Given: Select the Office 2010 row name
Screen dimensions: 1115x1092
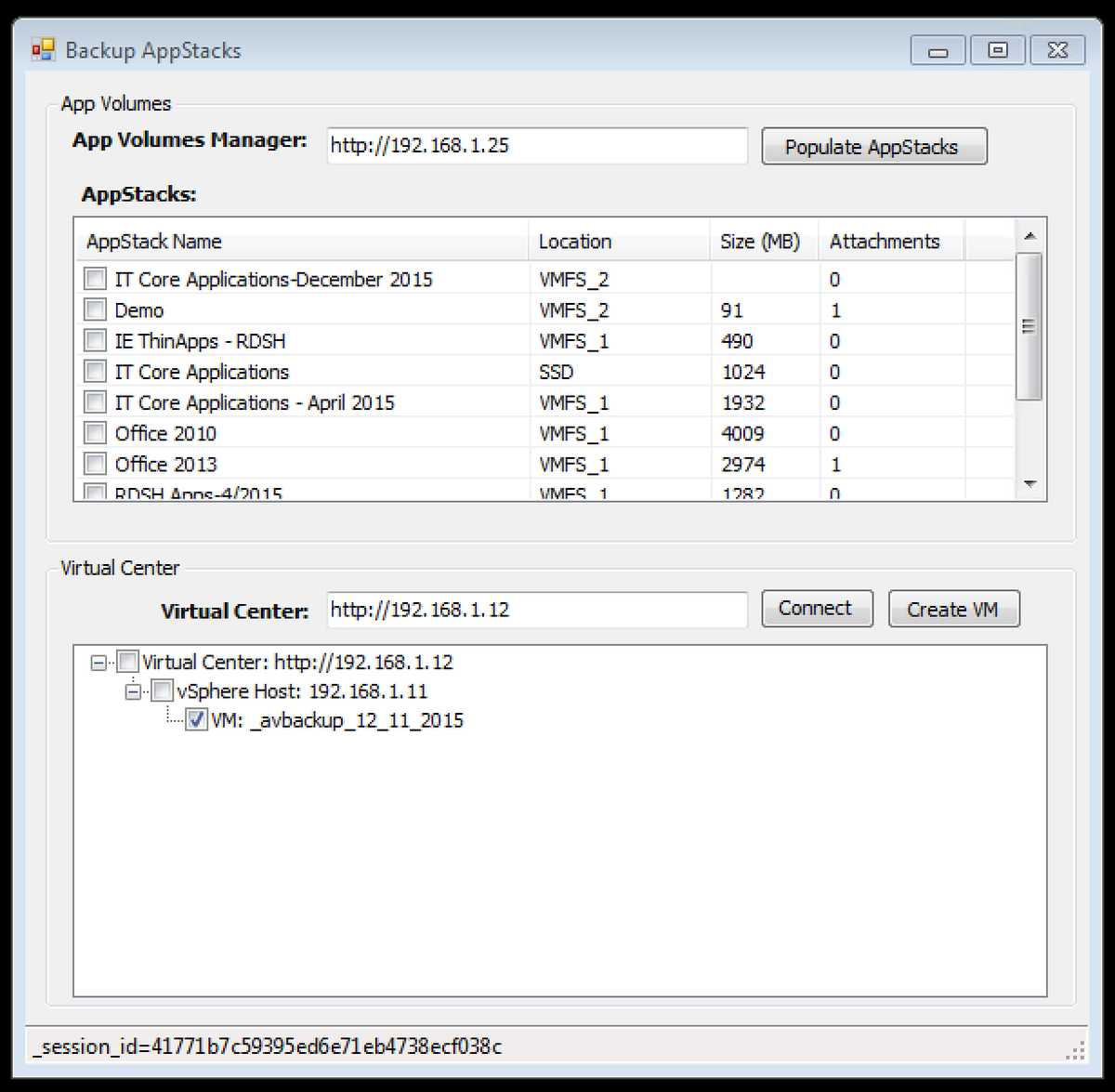Looking at the screenshot, I should click(x=165, y=434).
